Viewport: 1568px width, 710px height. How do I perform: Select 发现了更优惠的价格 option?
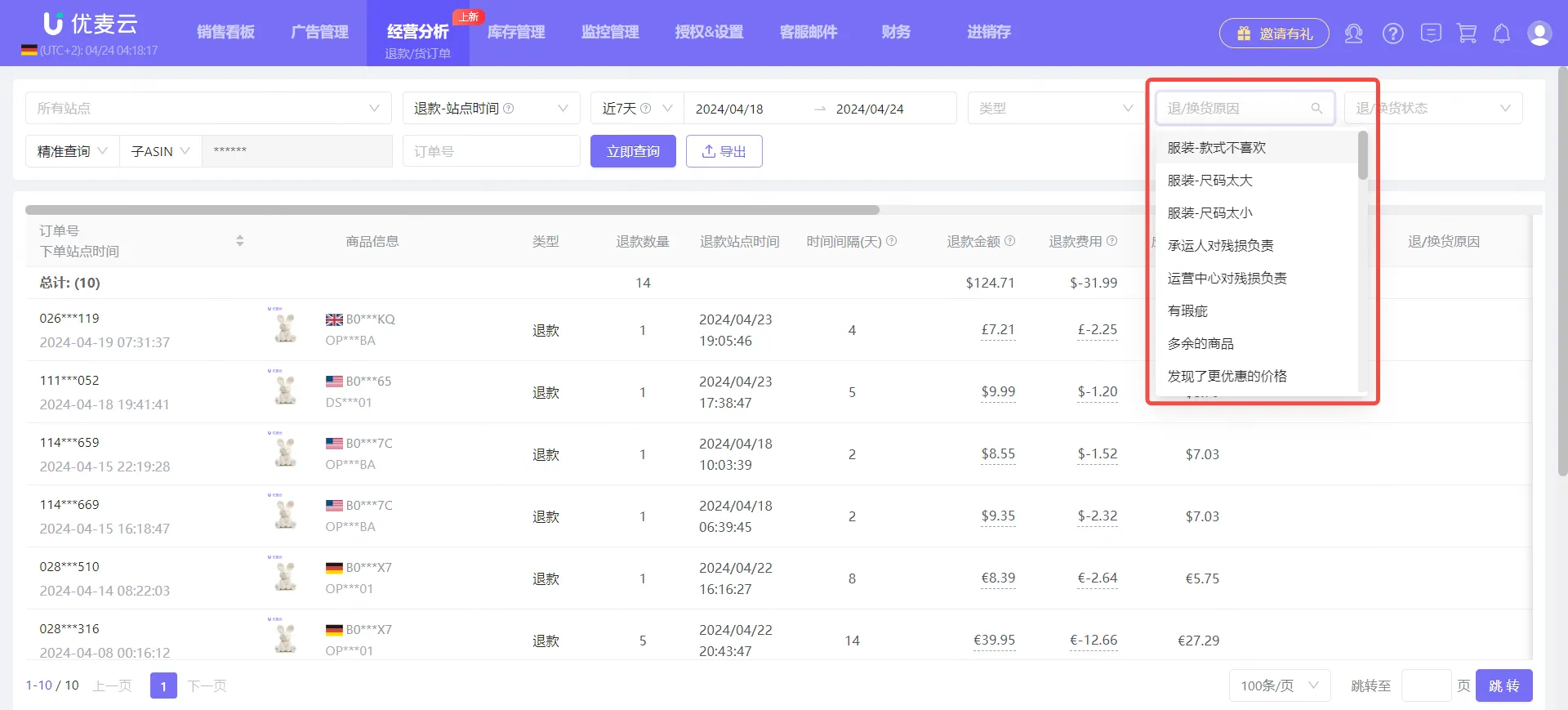coord(1258,376)
